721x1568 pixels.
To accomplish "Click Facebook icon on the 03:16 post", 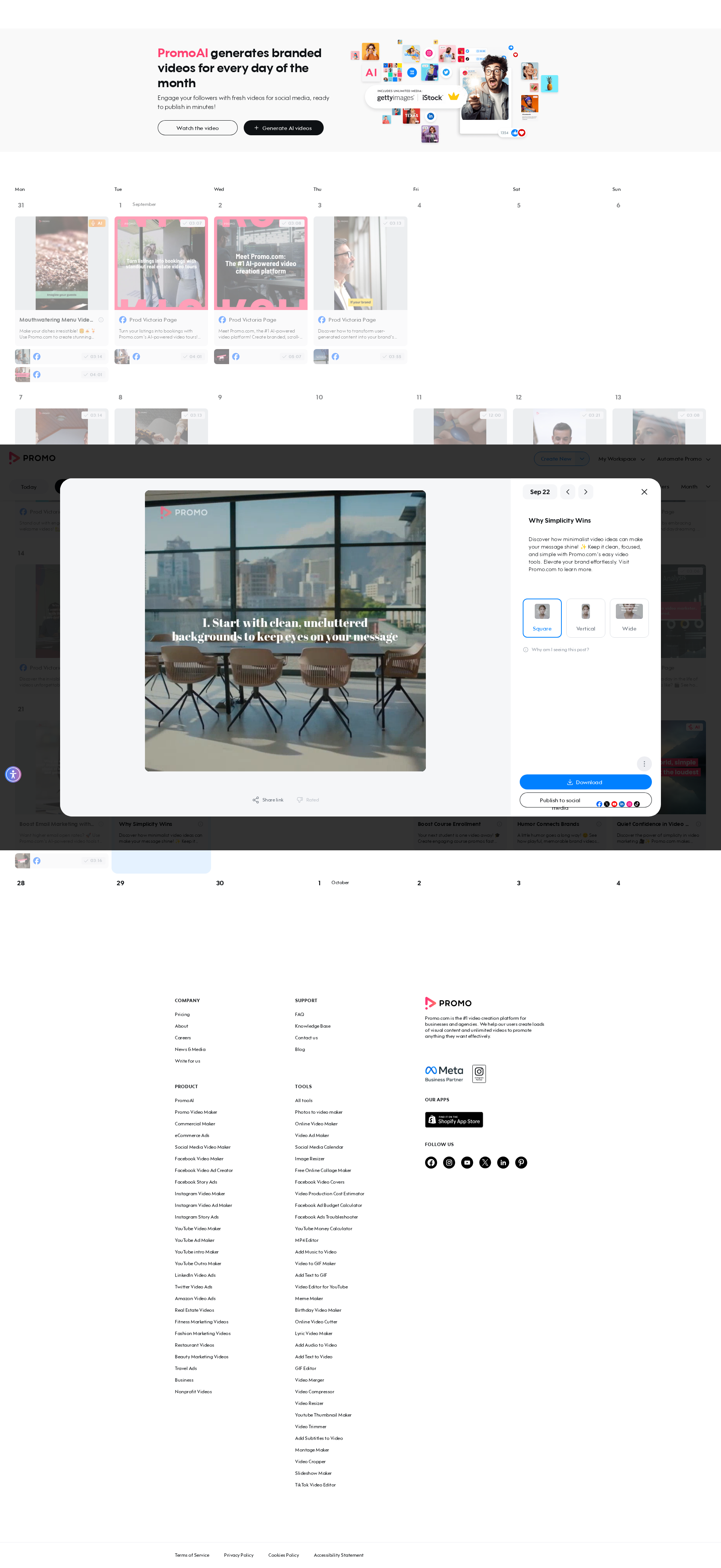I will [x=37, y=861].
